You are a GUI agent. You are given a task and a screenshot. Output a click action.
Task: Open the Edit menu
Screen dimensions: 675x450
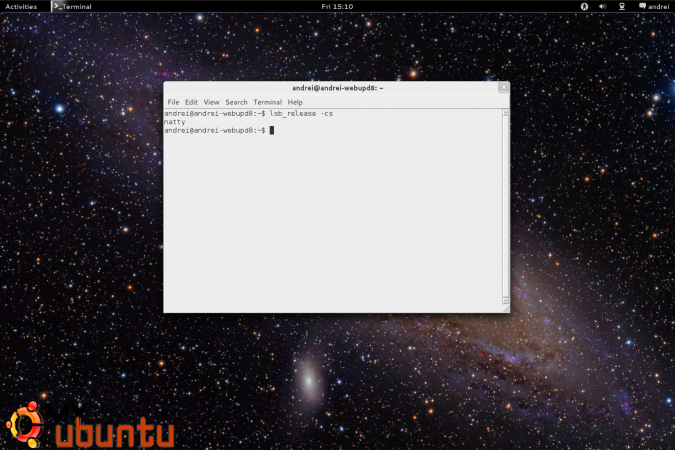191,102
